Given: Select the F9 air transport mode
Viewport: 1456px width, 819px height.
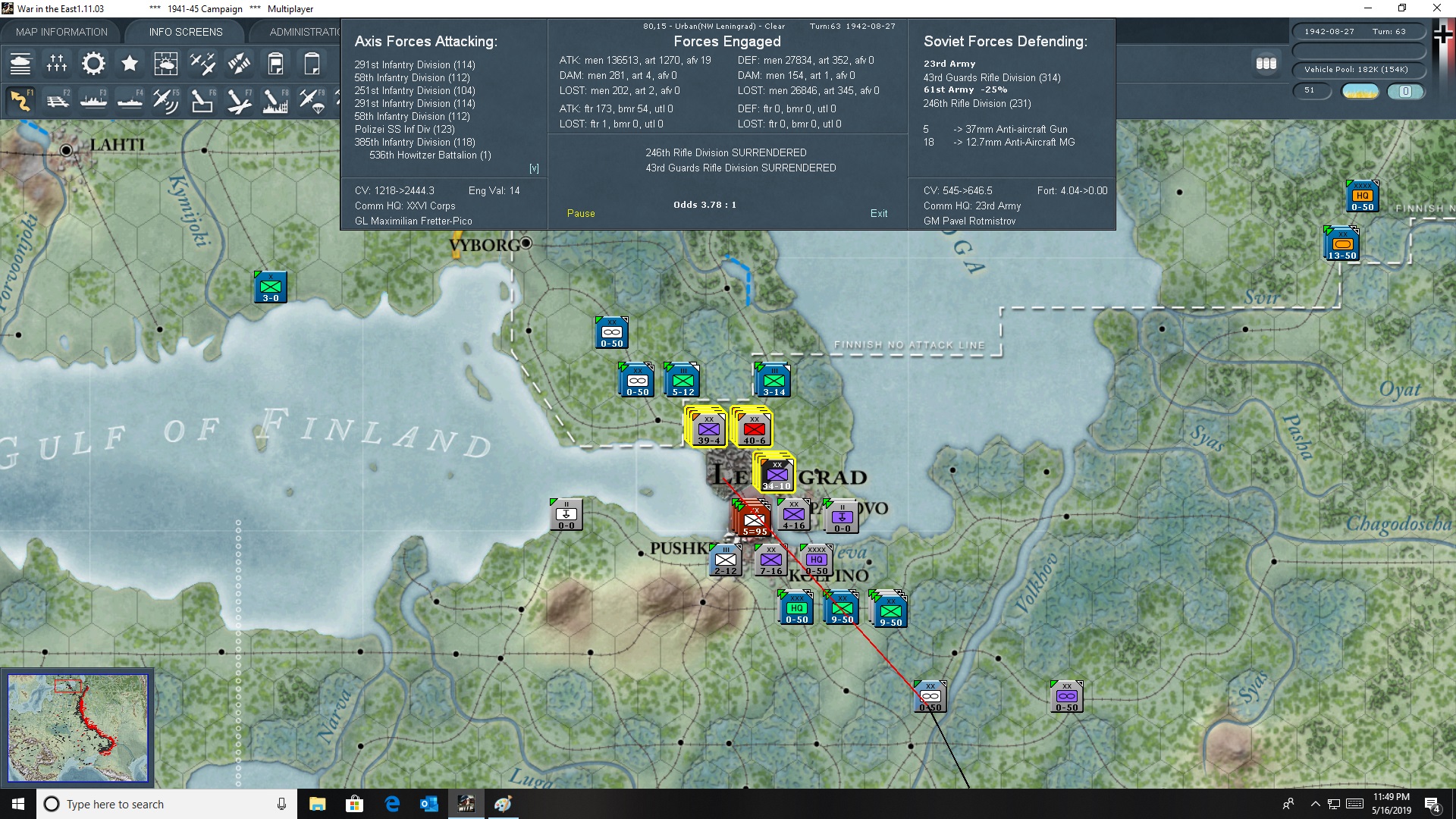Looking at the screenshot, I should tap(312, 101).
